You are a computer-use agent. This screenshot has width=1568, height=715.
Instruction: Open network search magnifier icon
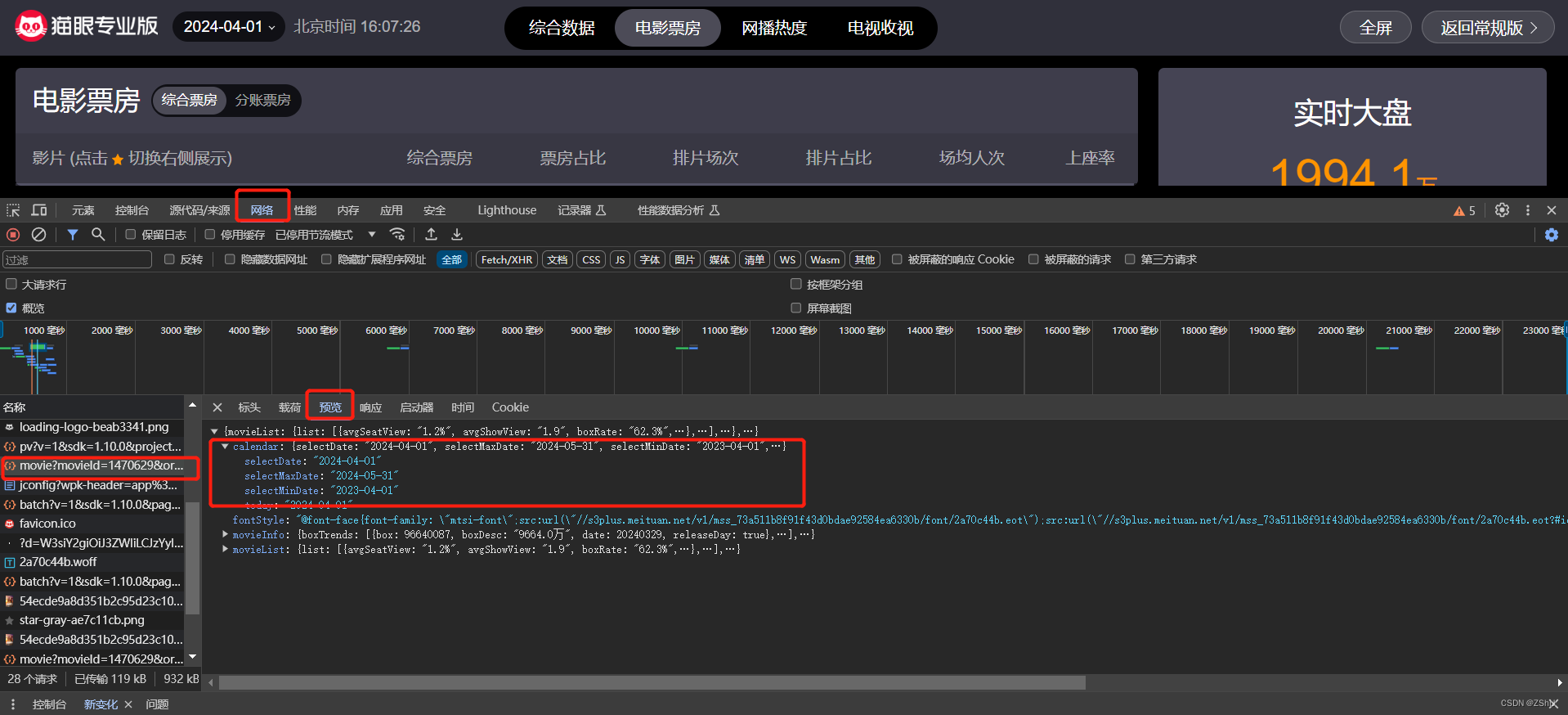point(98,235)
